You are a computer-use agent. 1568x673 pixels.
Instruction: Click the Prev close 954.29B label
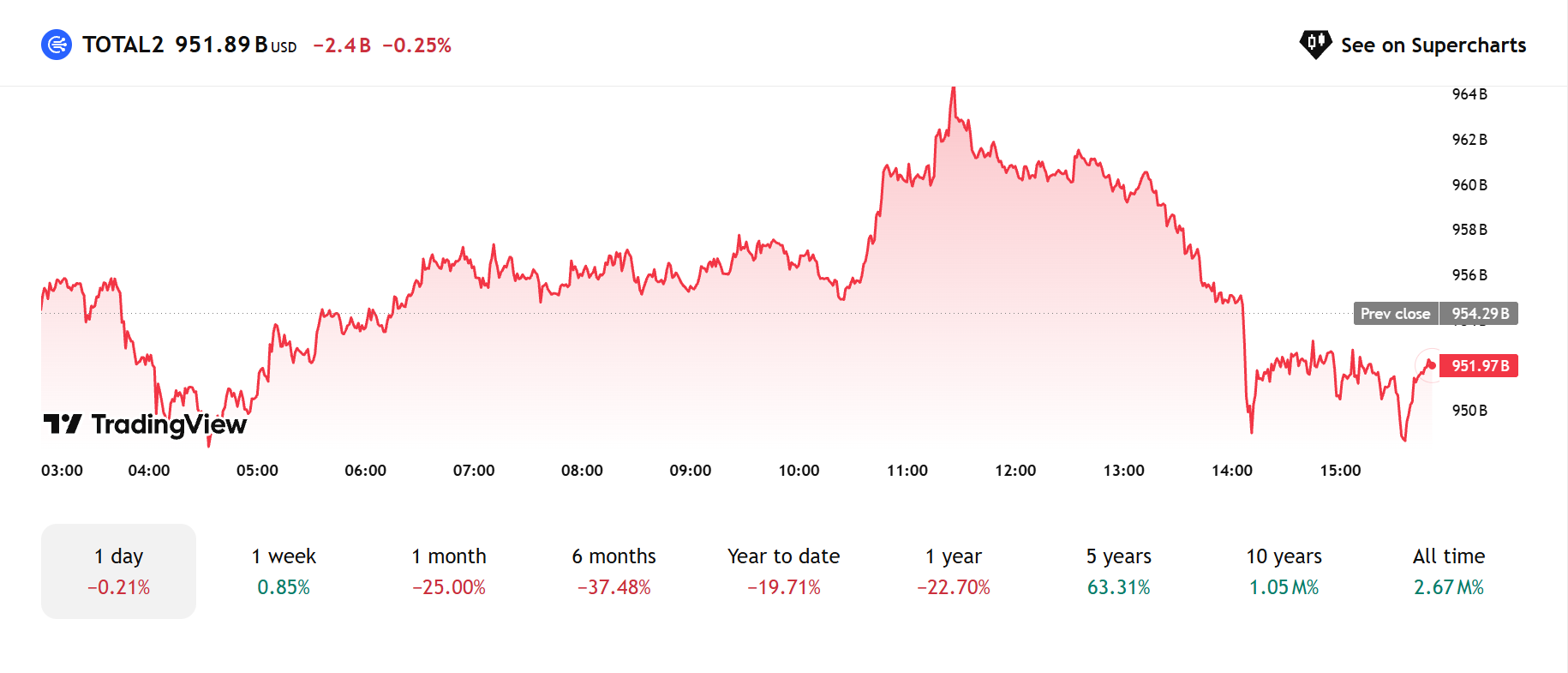pyautogui.click(x=1435, y=314)
